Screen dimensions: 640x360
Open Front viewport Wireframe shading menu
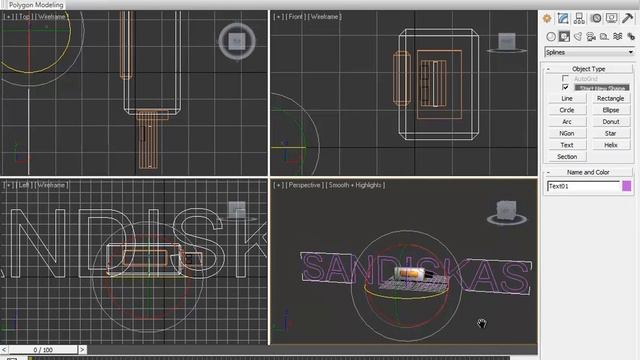click(x=324, y=17)
